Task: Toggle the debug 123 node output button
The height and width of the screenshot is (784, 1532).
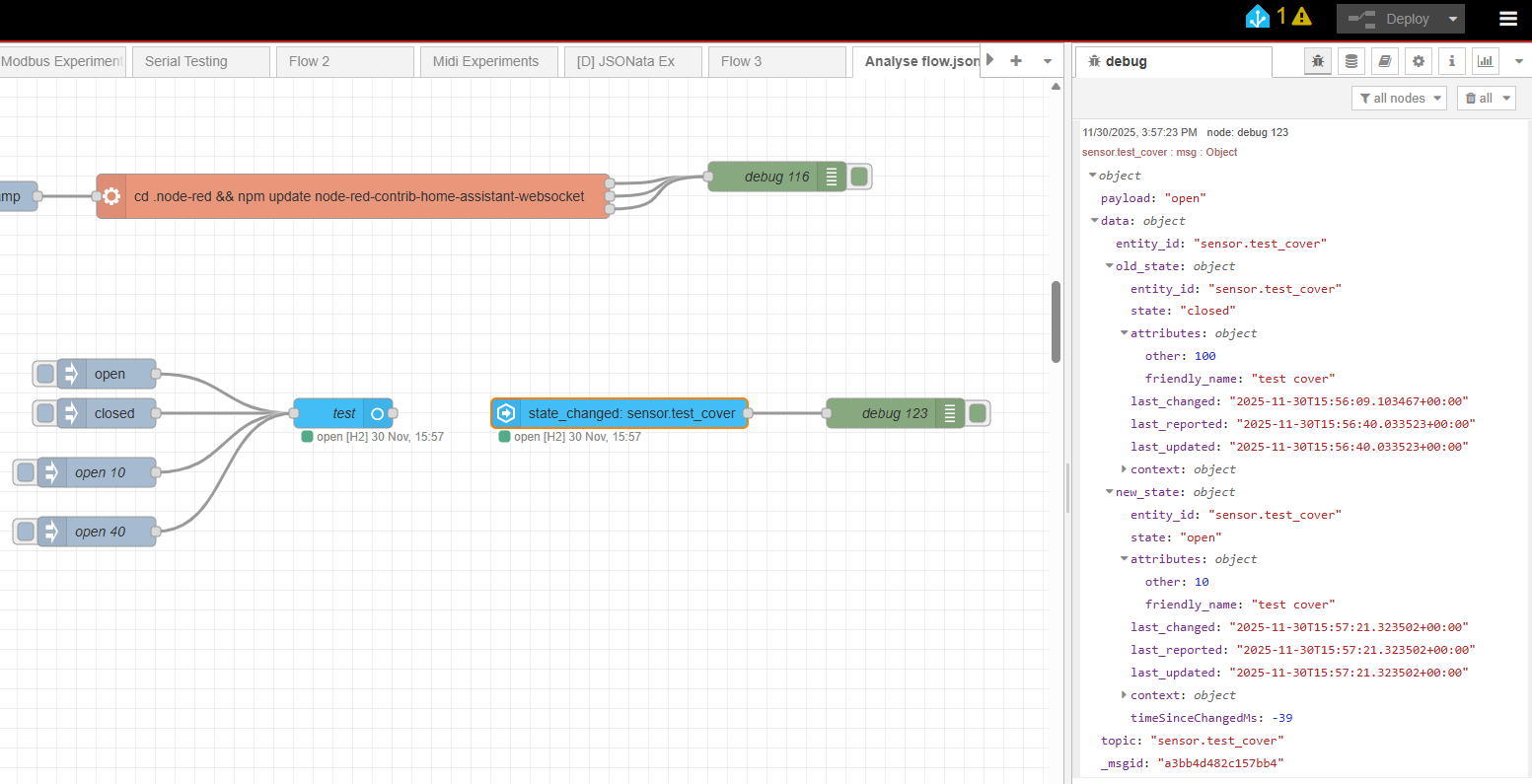Action: [x=978, y=413]
